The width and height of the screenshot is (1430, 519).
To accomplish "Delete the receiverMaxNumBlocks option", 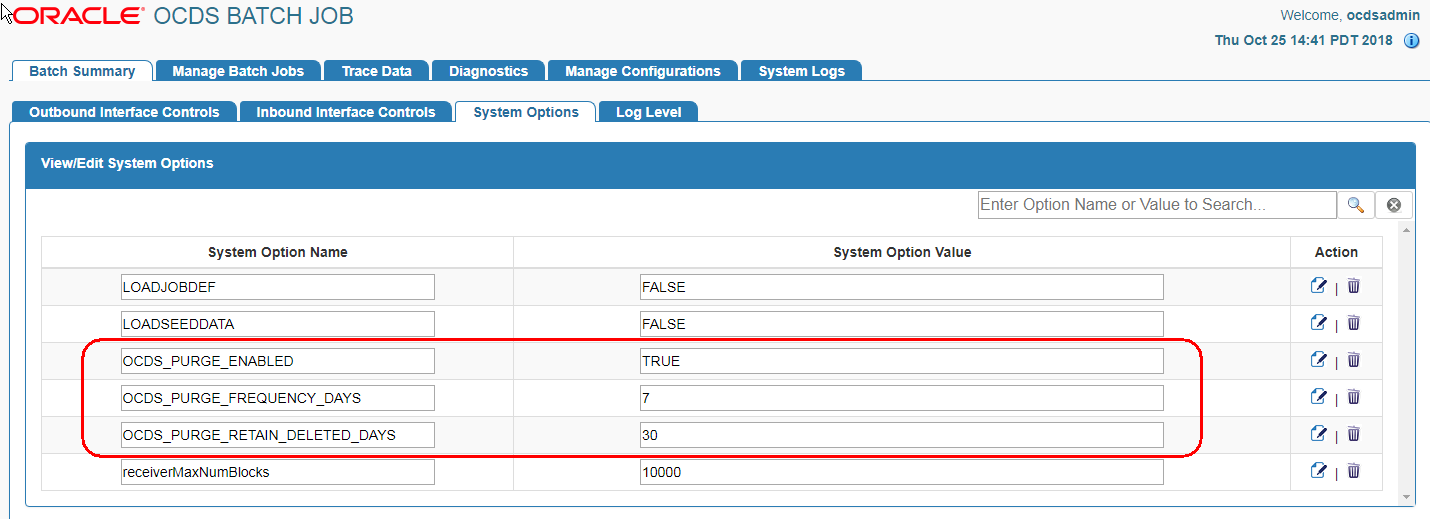I will (1353, 471).
